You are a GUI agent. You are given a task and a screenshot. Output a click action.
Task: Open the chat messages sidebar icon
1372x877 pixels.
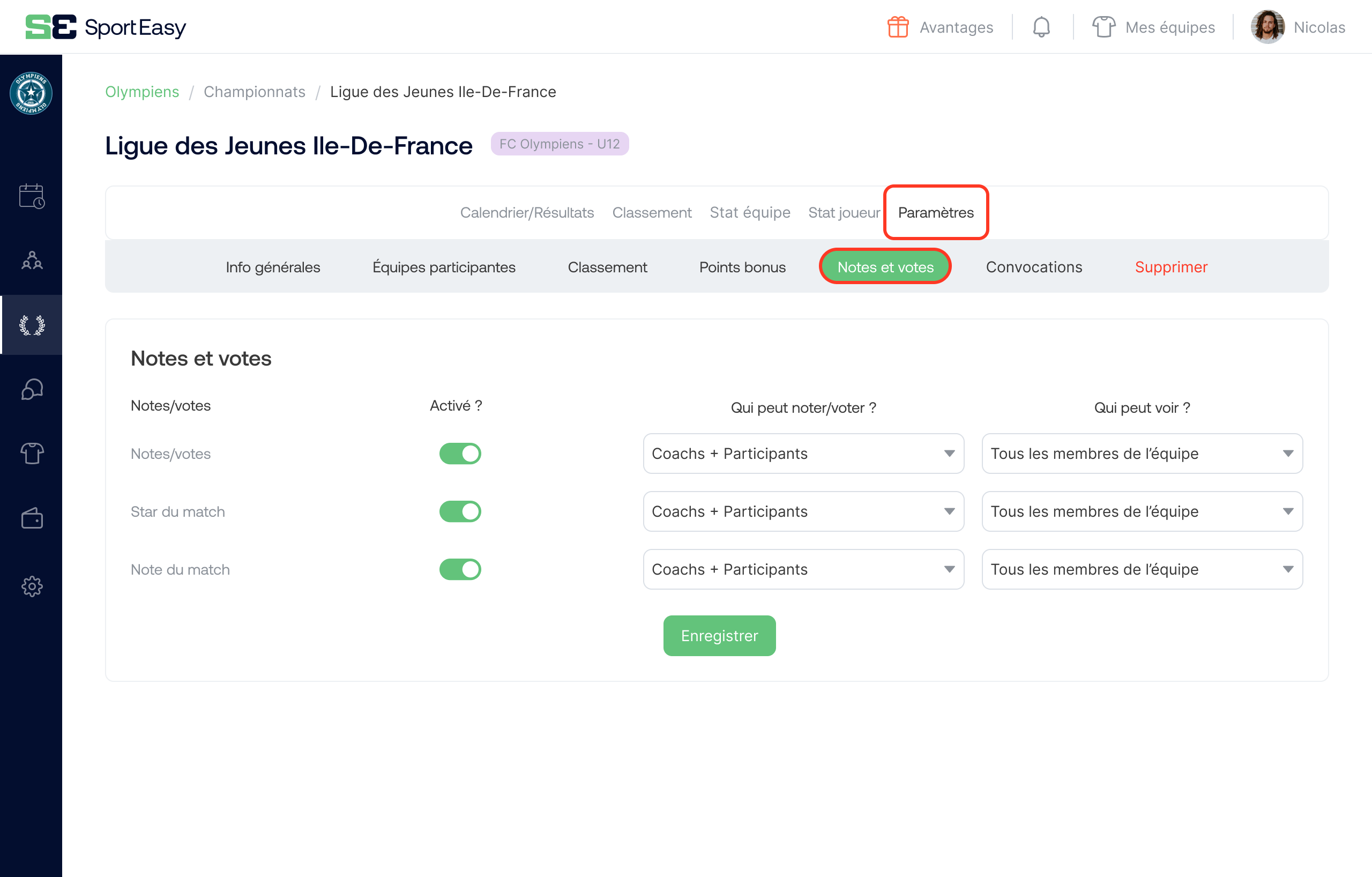[x=31, y=390]
